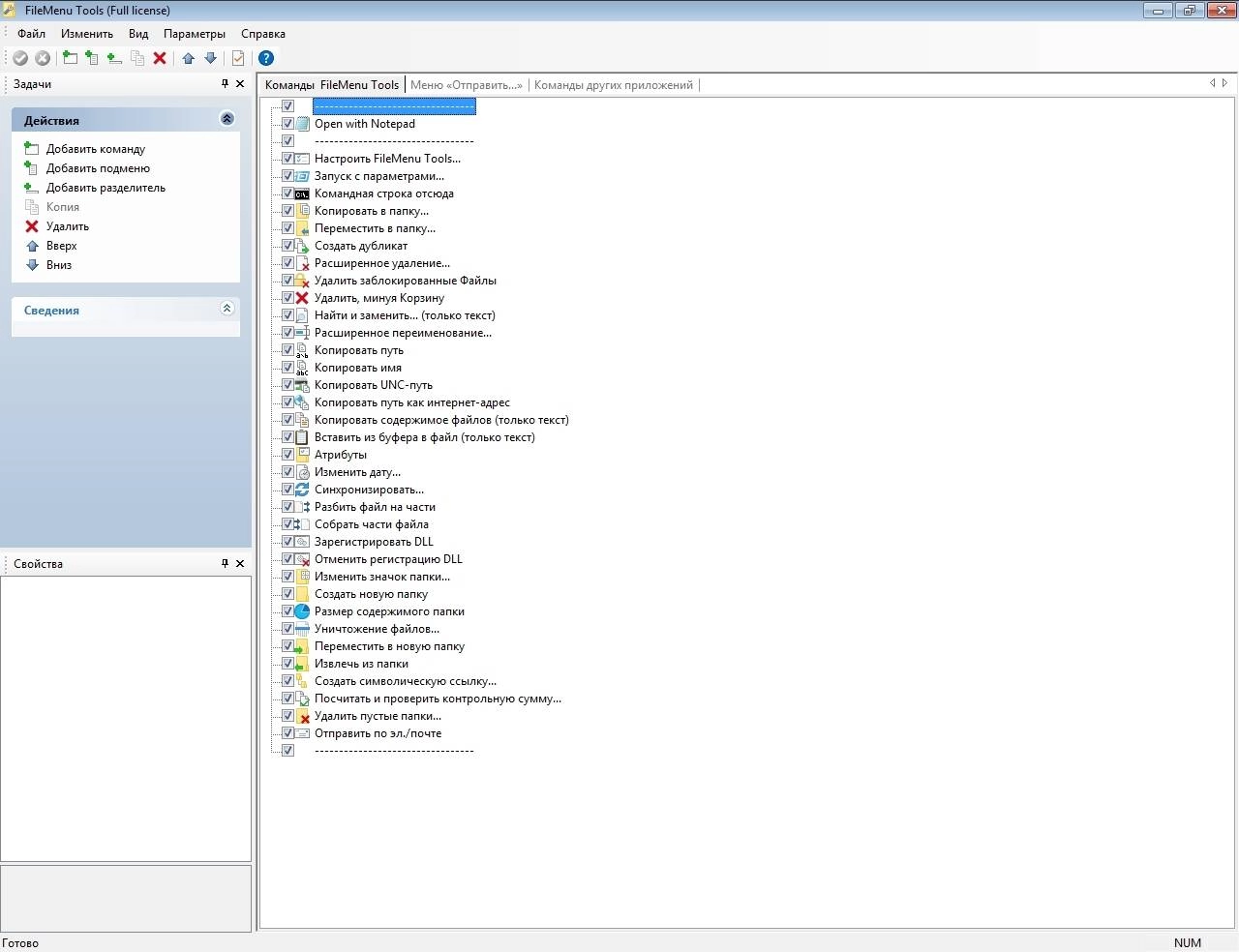The height and width of the screenshot is (952, 1239).
Task: Click the Open with Notepad icon
Action: tap(302, 124)
